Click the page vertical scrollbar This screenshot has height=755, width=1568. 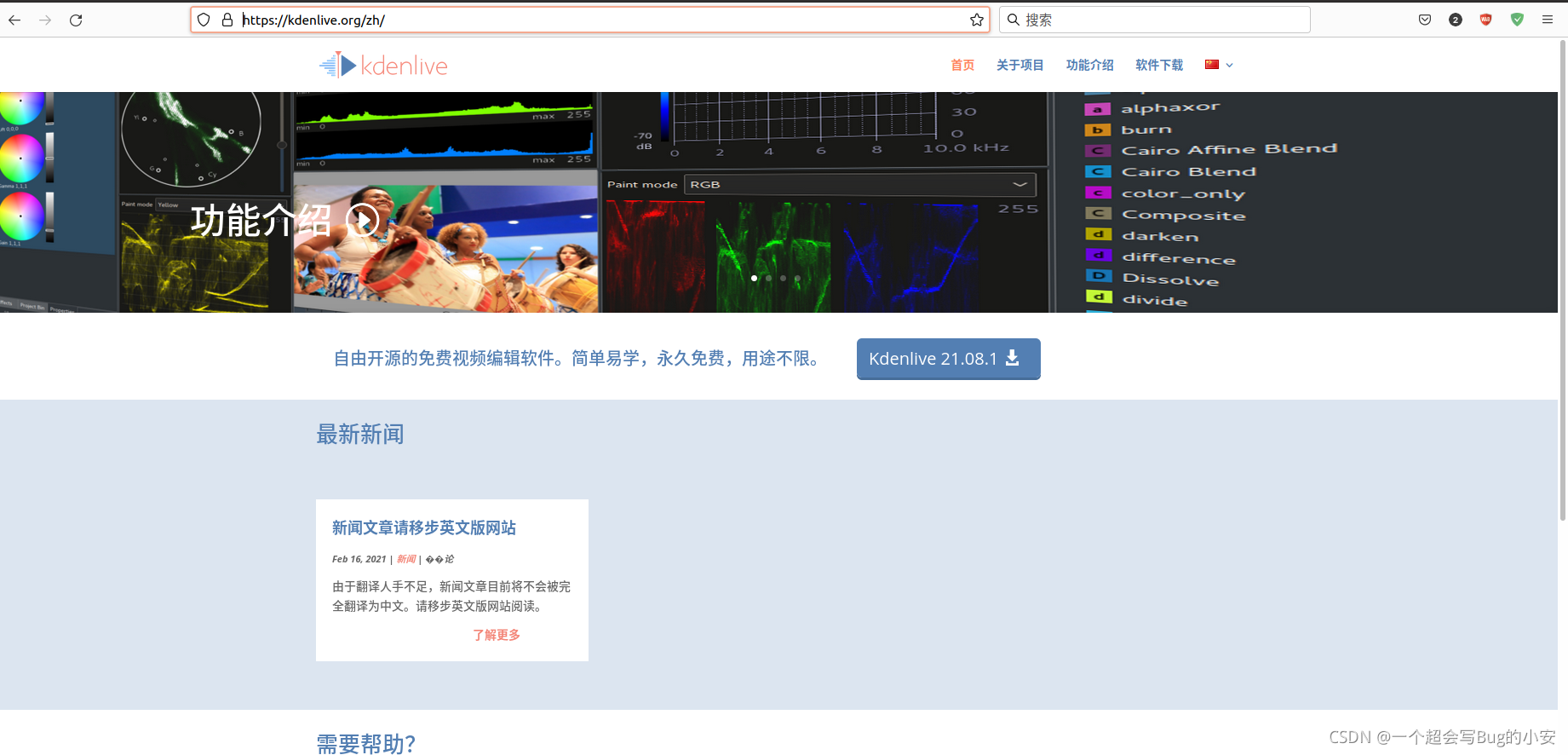click(x=1563, y=281)
